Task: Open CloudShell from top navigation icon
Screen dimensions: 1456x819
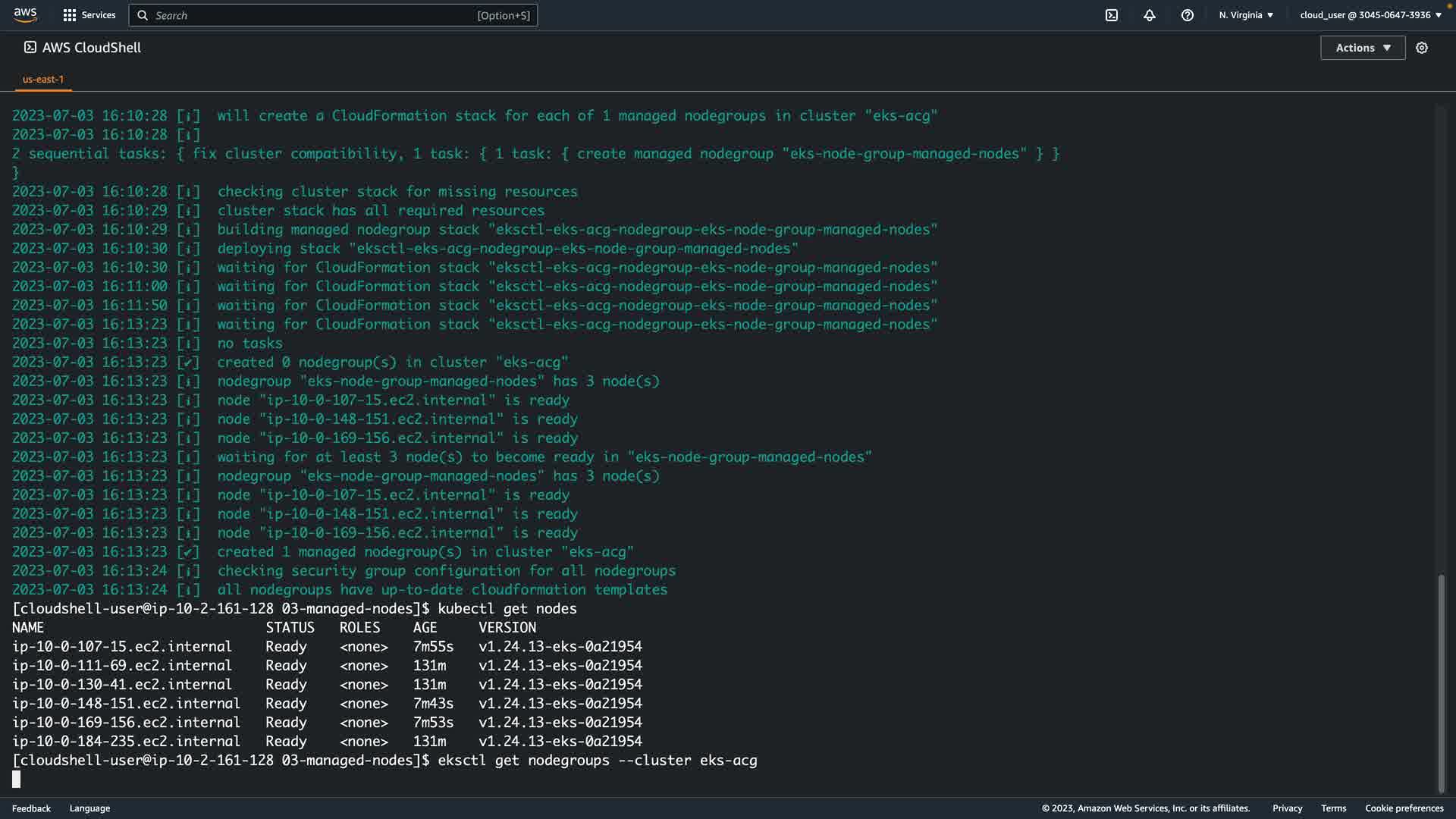Action: pos(1112,15)
